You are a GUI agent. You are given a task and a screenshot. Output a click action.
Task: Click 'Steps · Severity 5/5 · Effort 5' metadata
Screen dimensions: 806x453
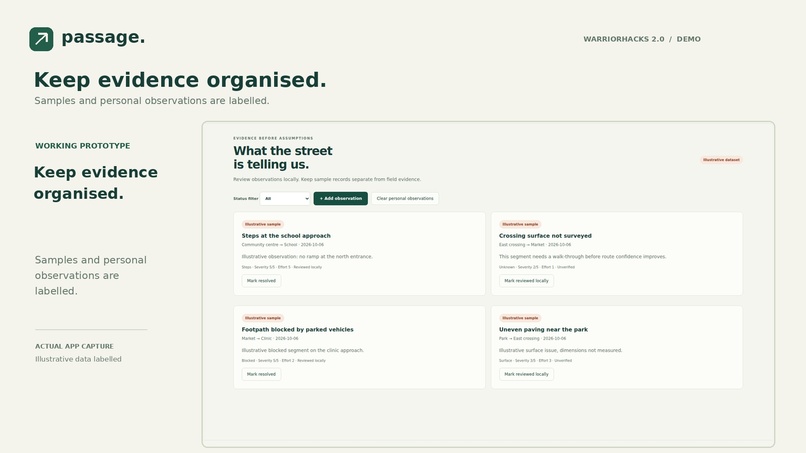266,267
